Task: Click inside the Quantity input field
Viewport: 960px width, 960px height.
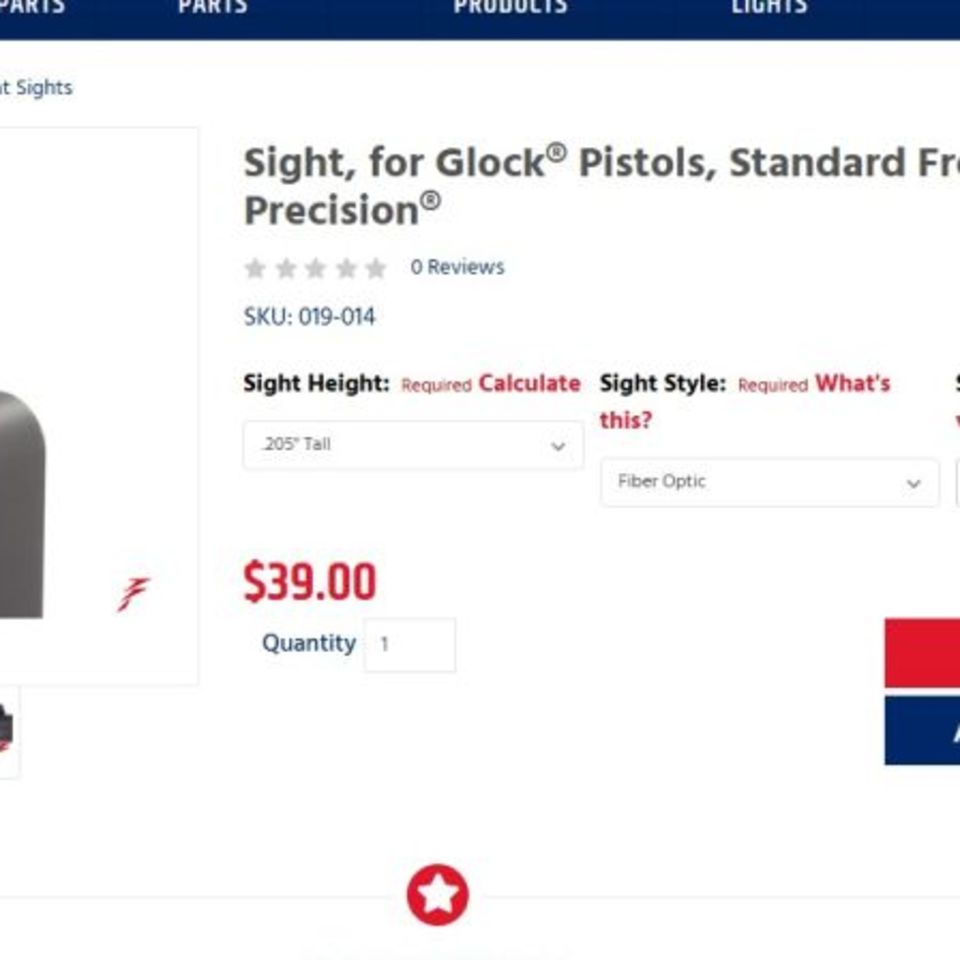Action: coord(410,644)
